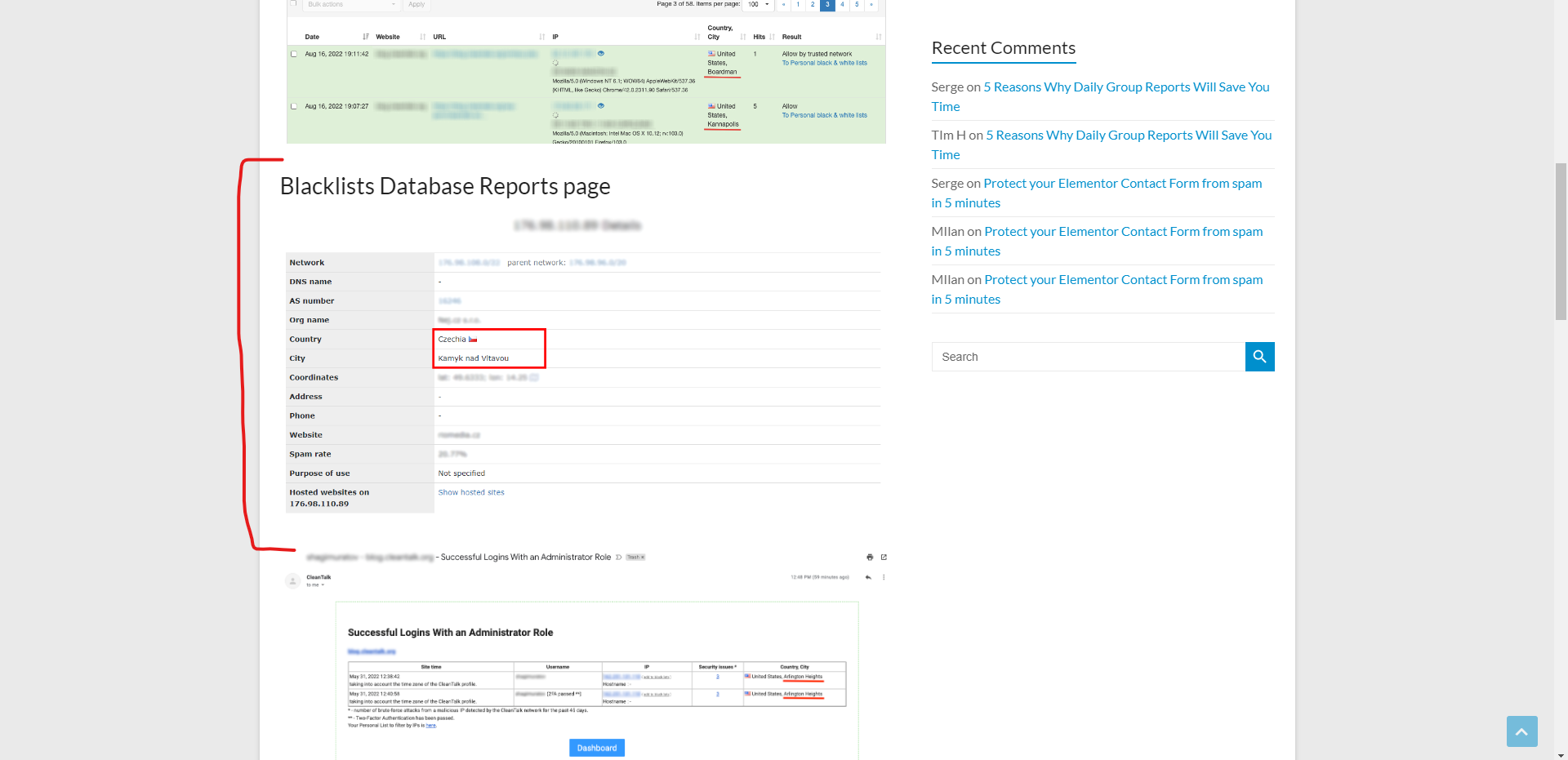1568x760 pixels.
Task: Click the blue Dashboard button
Action: (596, 748)
